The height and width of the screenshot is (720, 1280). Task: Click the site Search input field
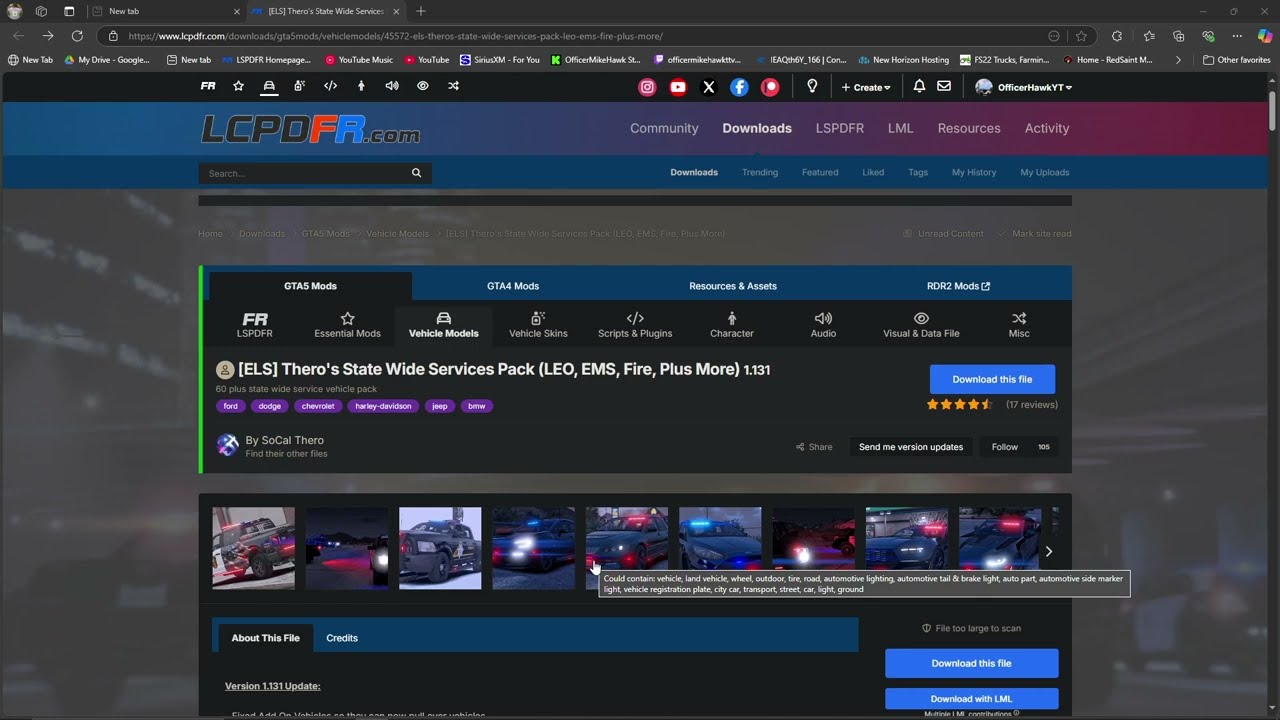point(304,173)
